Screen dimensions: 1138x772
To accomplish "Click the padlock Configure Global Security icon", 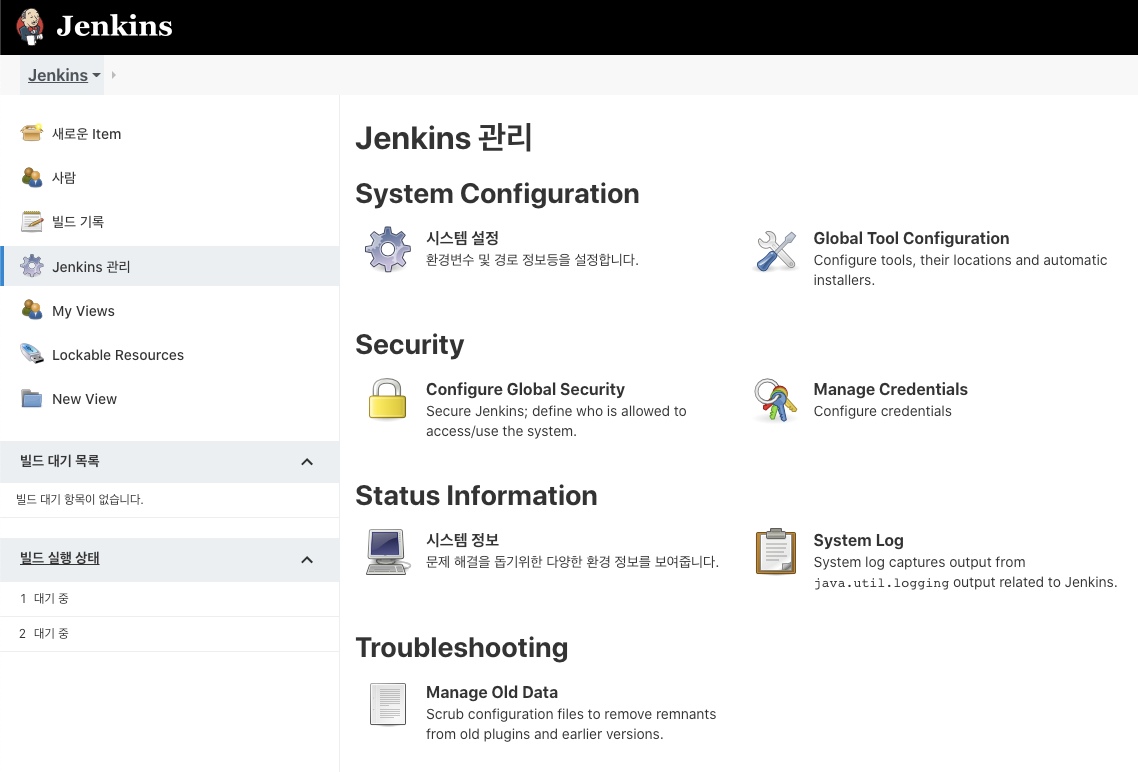I will point(387,399).
